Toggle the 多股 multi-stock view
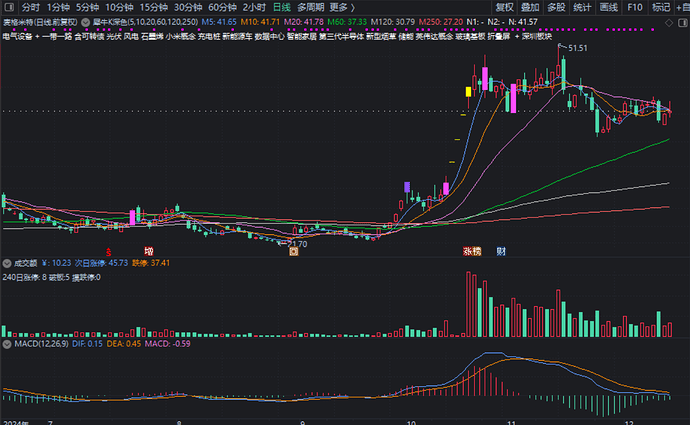 coord(556,6)
